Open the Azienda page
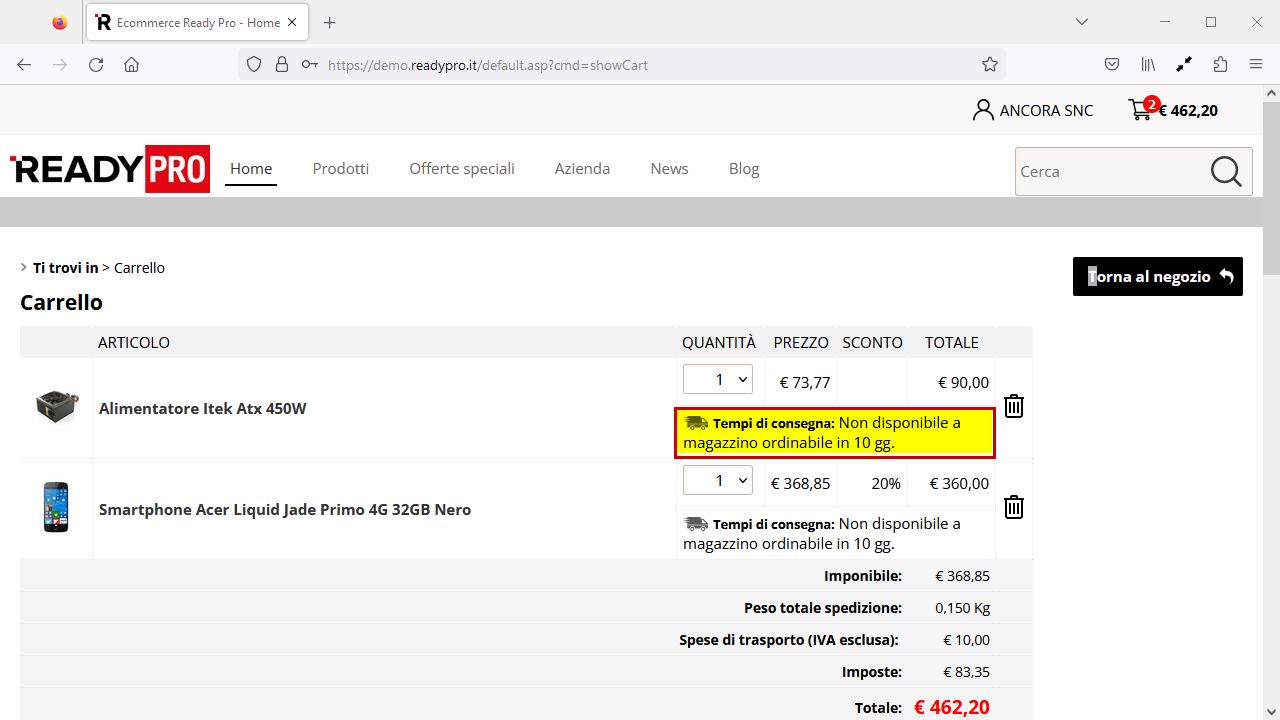 click(x=582, y=169)
